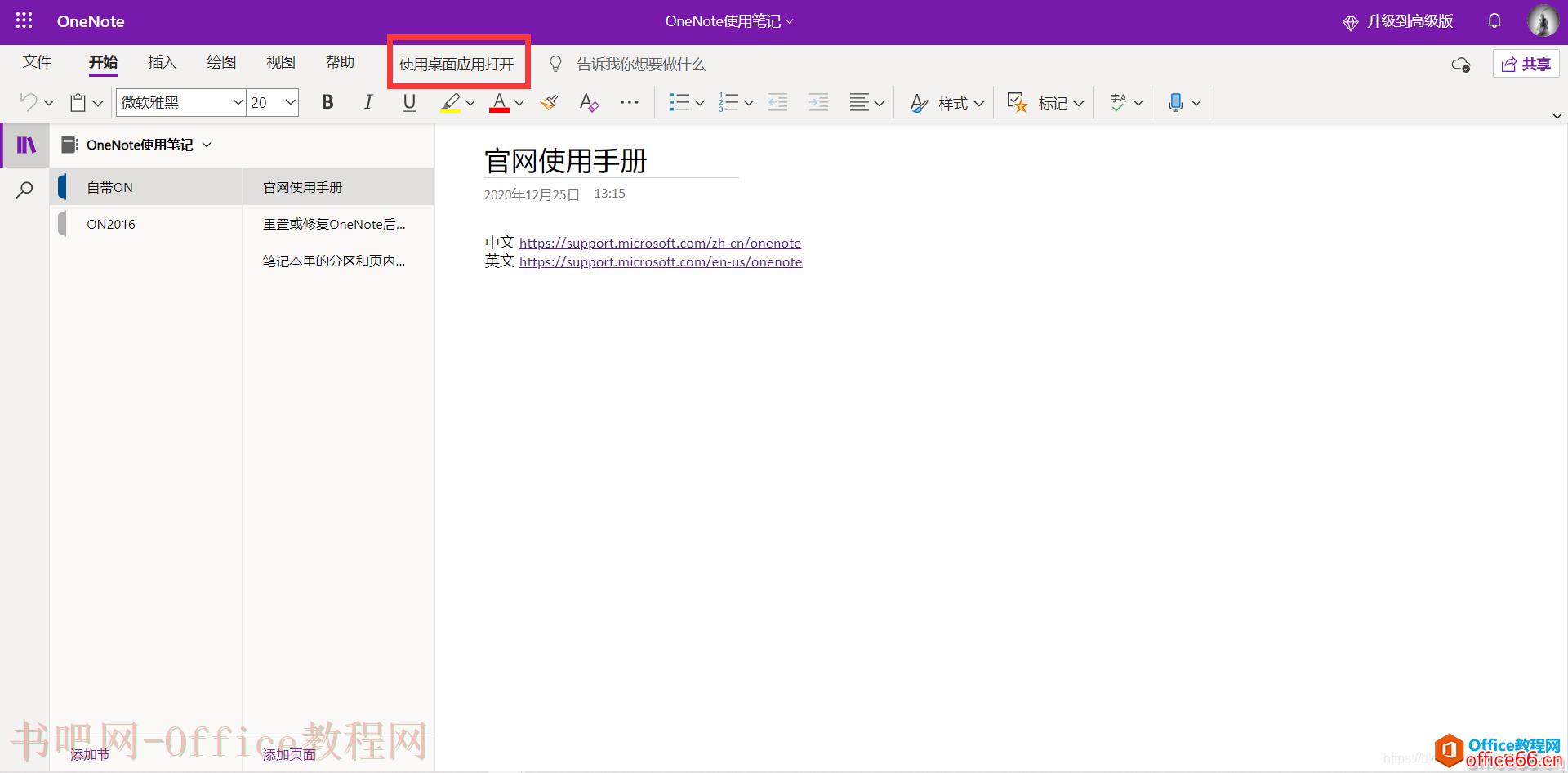Decrease paragraph indent
Viewport: 1568px width, 773px height.
(778, 102)
